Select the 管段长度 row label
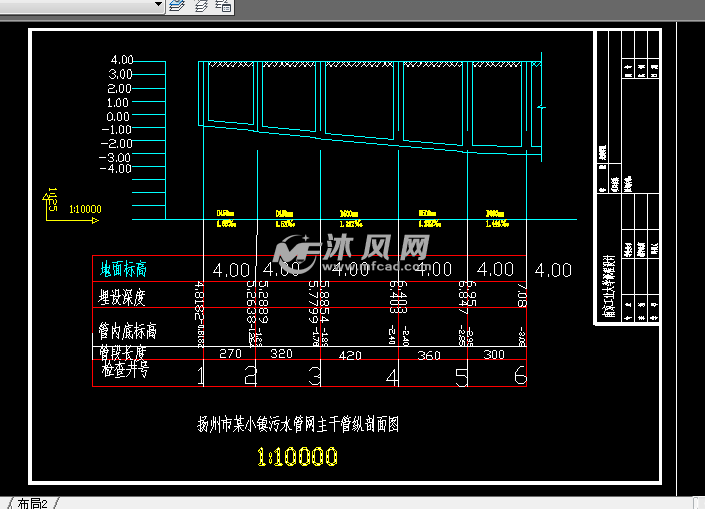The width and height of the screenshot is (705, 509). pos(122,352)
